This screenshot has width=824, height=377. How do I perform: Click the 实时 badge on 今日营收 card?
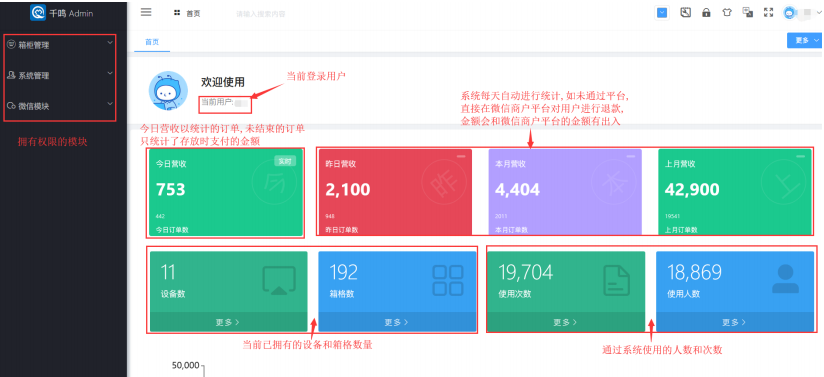point(285,161)
